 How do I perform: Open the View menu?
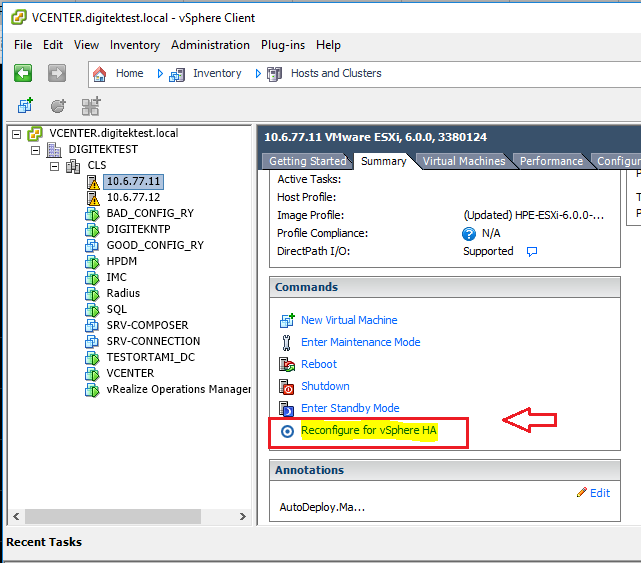click(86, 45)
